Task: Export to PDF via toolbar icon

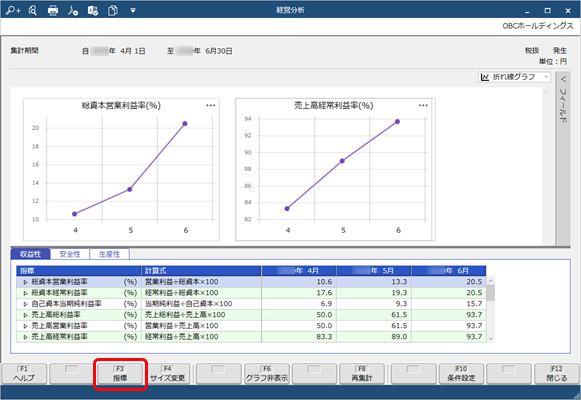Action: pos(73,10)
